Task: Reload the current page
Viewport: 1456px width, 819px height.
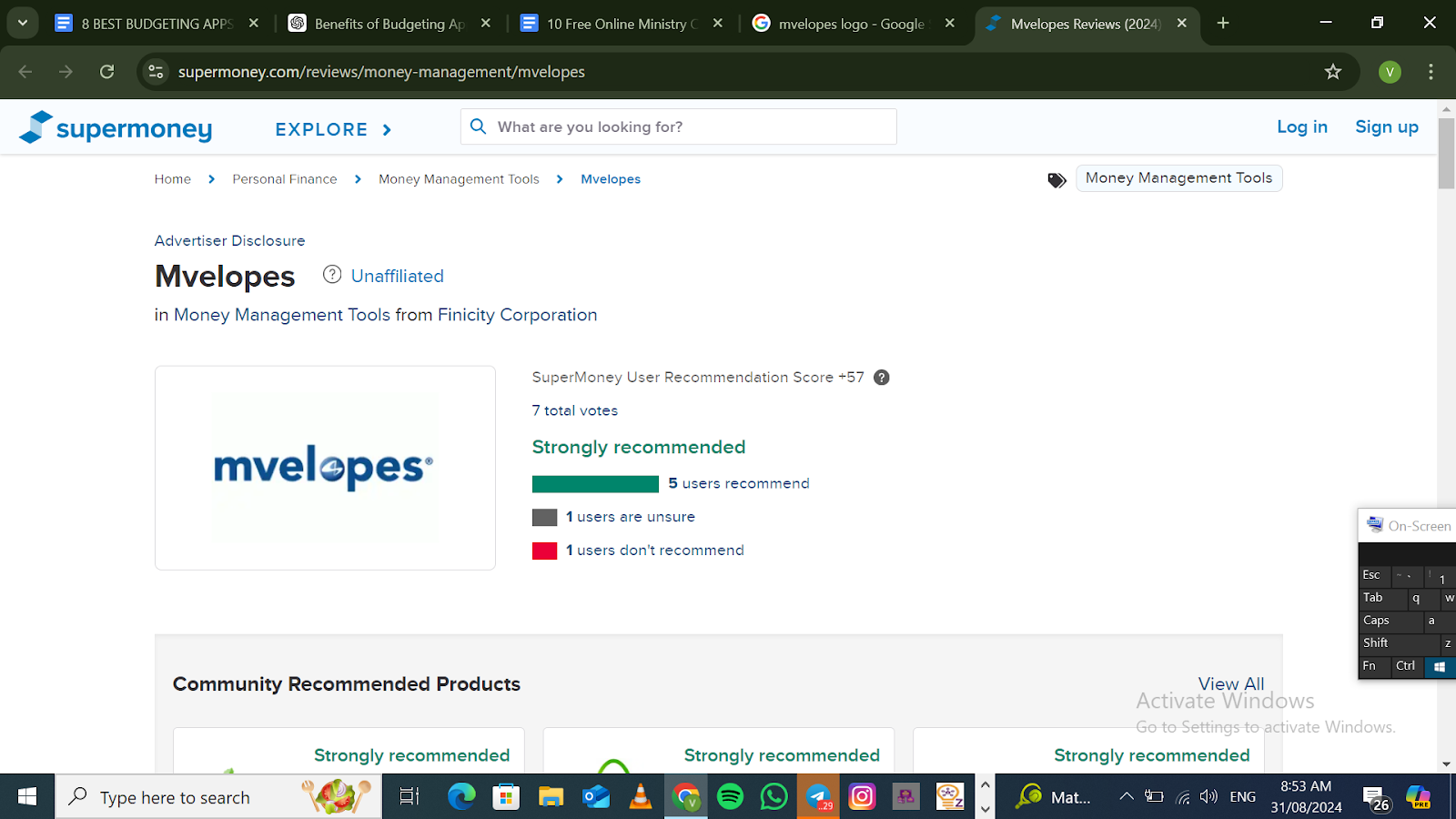Action: [x=107, y=72]
